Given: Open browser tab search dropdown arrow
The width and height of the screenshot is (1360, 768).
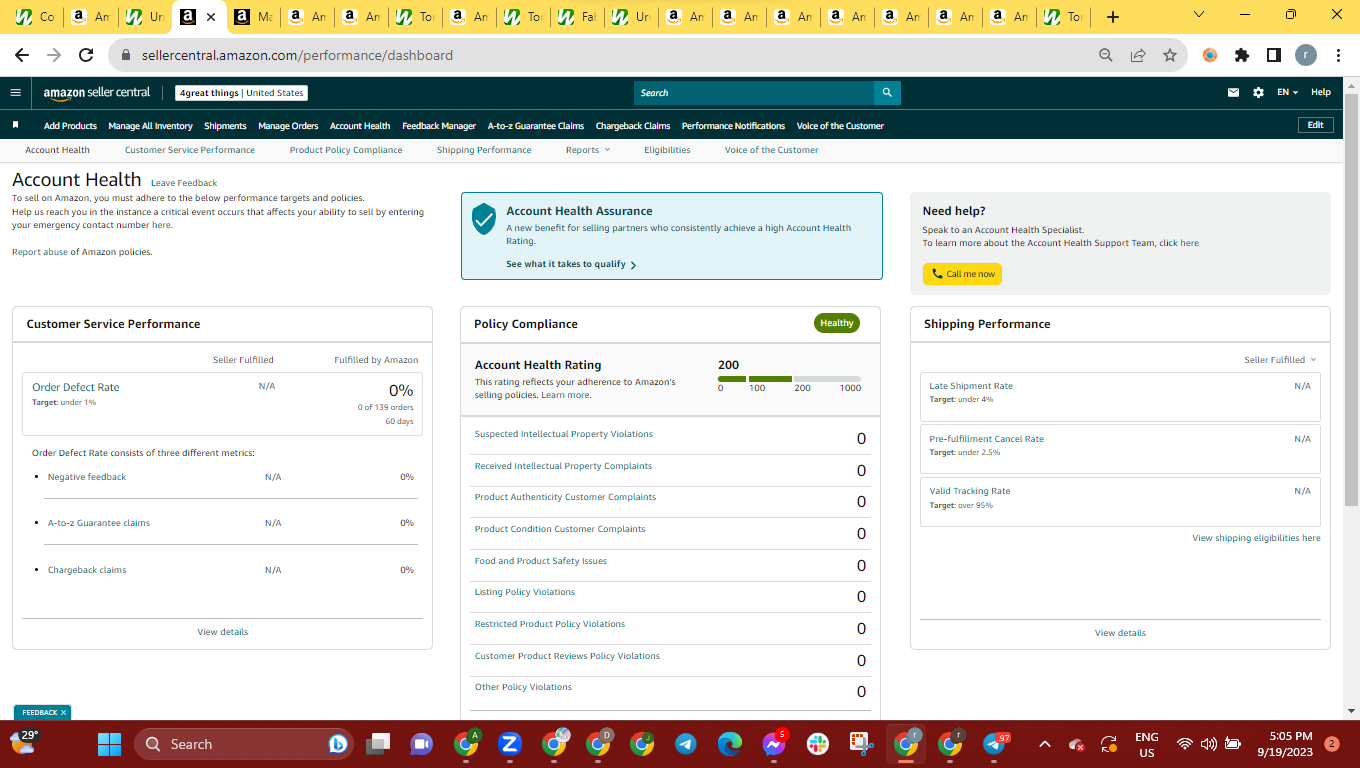Looking at the screenshot, I should [x=1199, y=15].
